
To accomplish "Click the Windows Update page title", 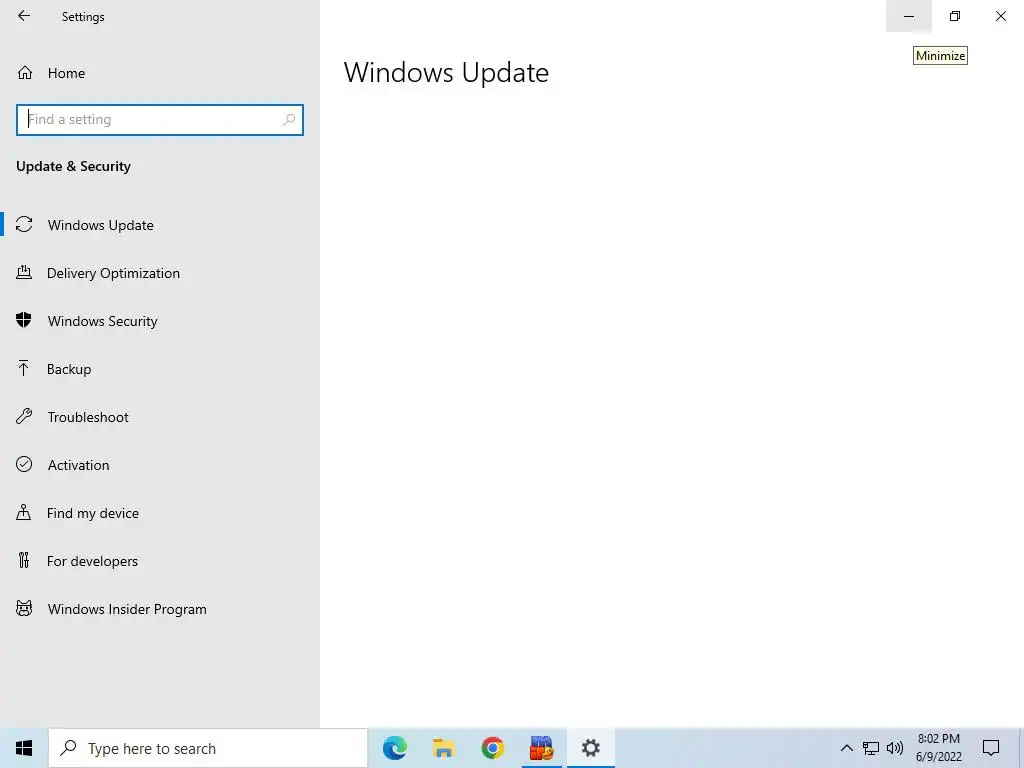I will pos(446,72).
